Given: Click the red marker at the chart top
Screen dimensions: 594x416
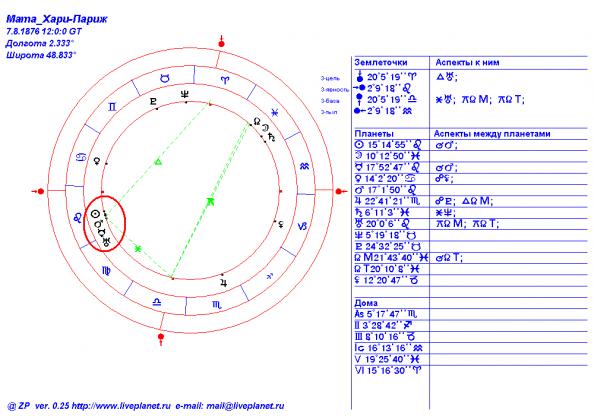Looking at the screenshot, I should point(222,42).
